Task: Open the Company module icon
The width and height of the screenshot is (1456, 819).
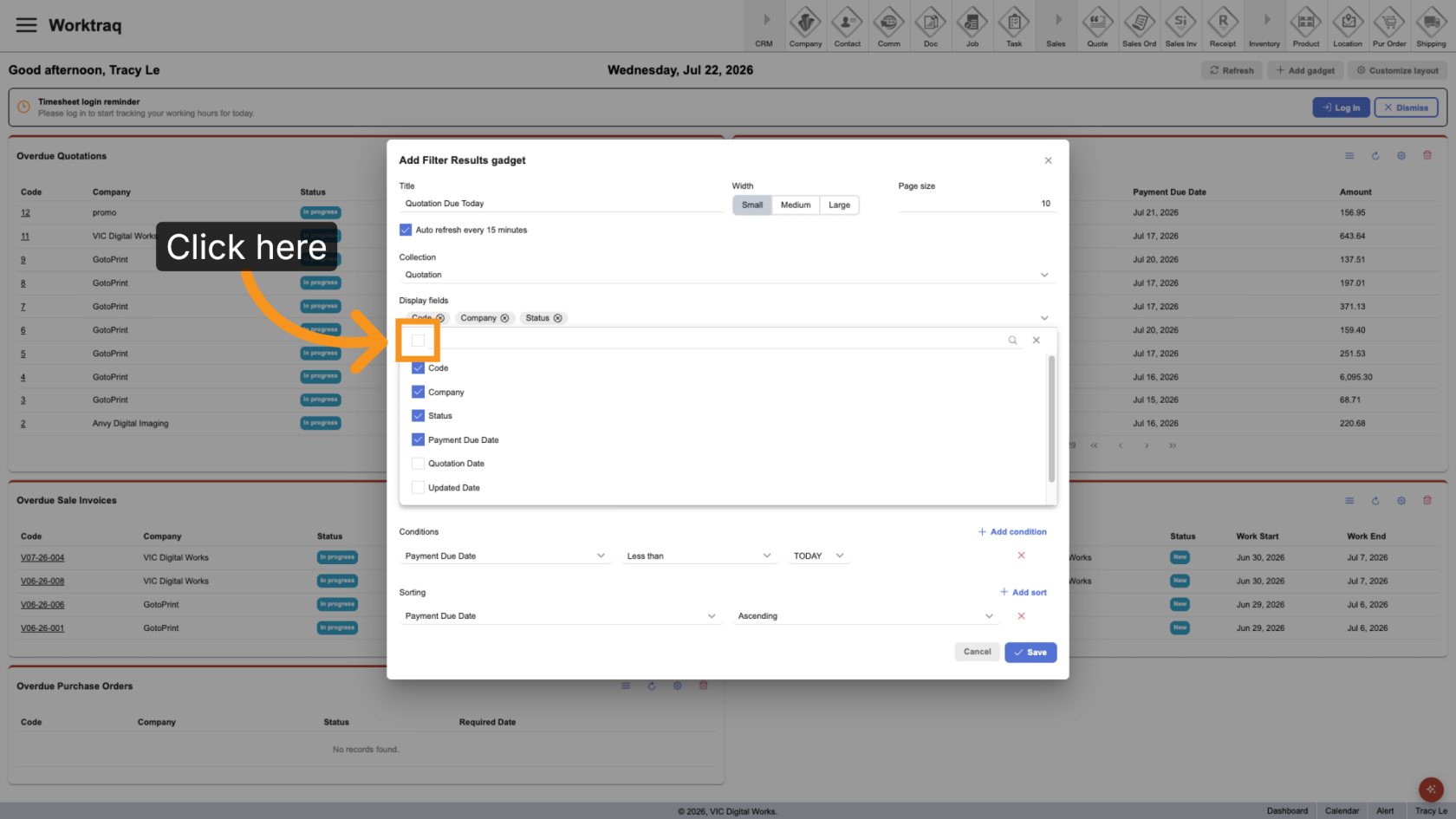Action: coord(805,27)
